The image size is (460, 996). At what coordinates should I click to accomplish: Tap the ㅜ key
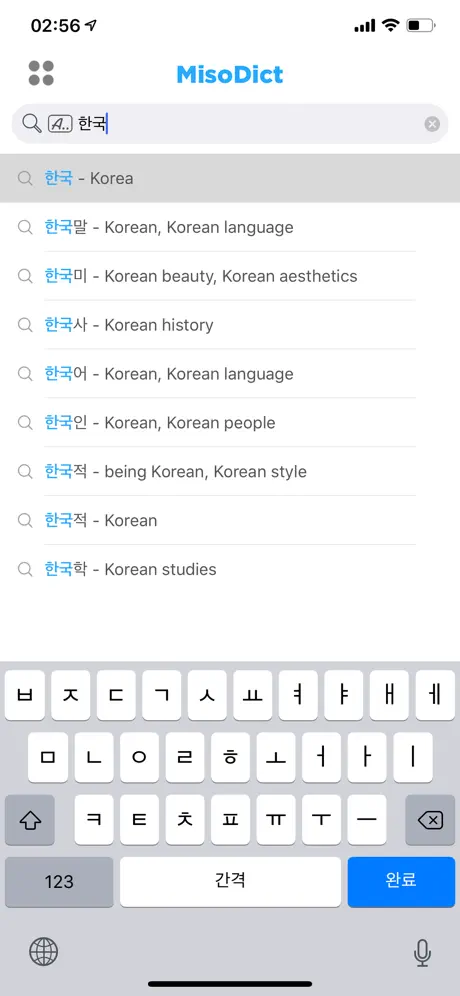pos(321,819)
